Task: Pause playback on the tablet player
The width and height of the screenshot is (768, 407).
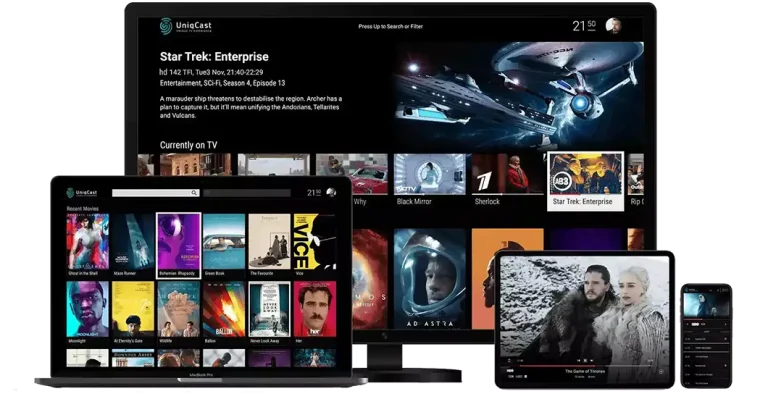Action: pos(585,360)
